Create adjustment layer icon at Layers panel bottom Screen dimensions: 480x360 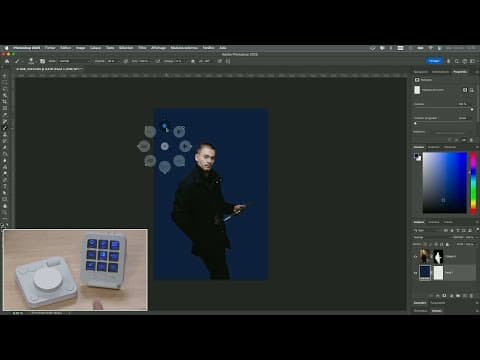[x=451, y=296]
